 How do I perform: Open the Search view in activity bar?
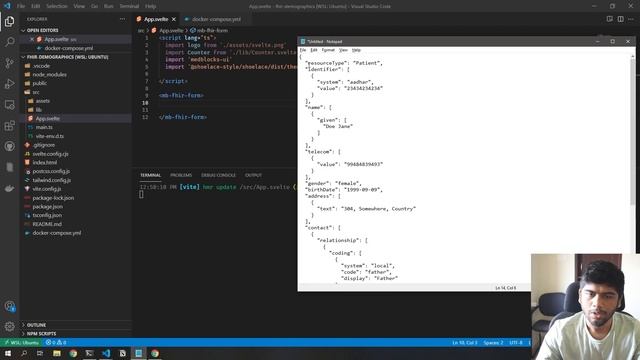click(9, 42)
